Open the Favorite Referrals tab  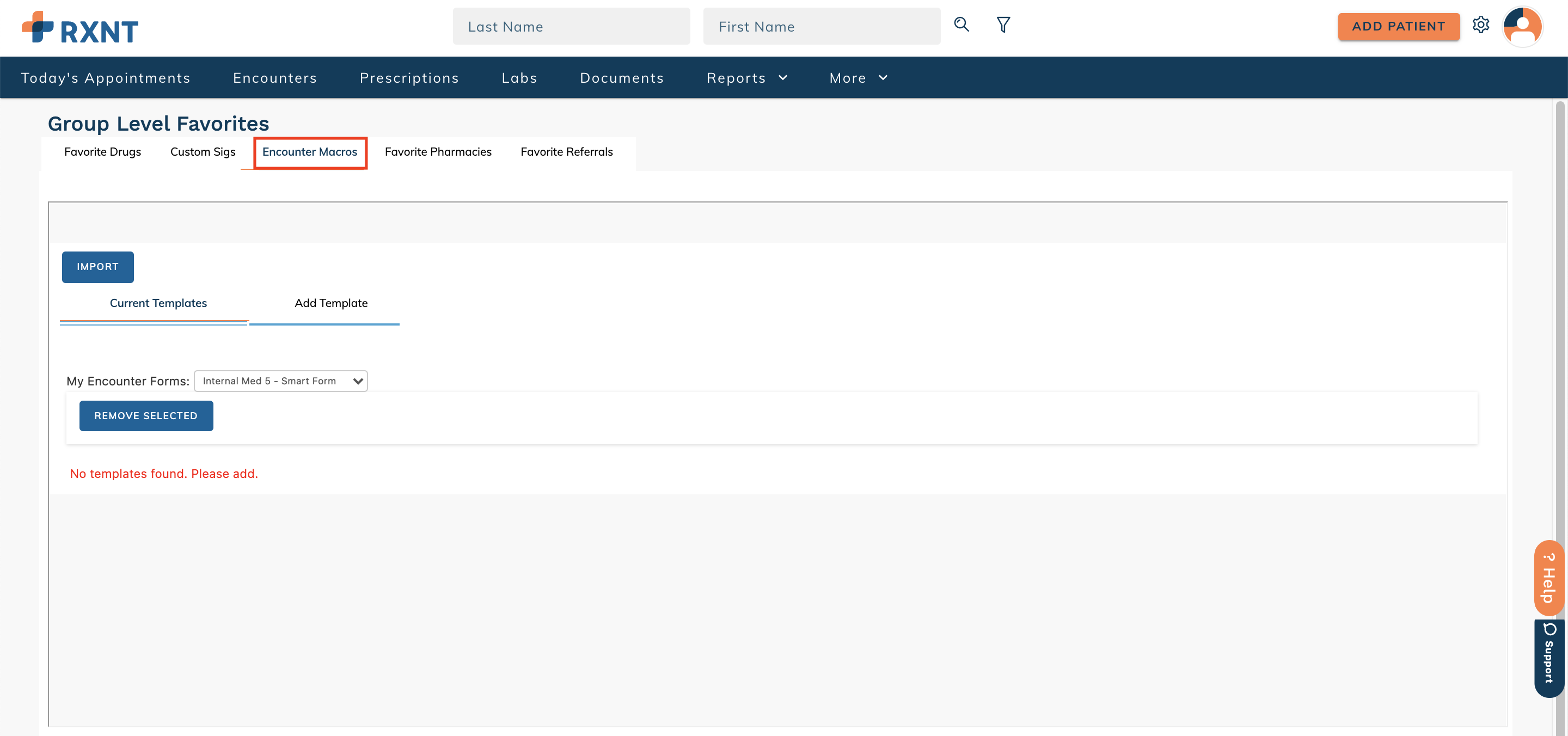tap(566, 152)
